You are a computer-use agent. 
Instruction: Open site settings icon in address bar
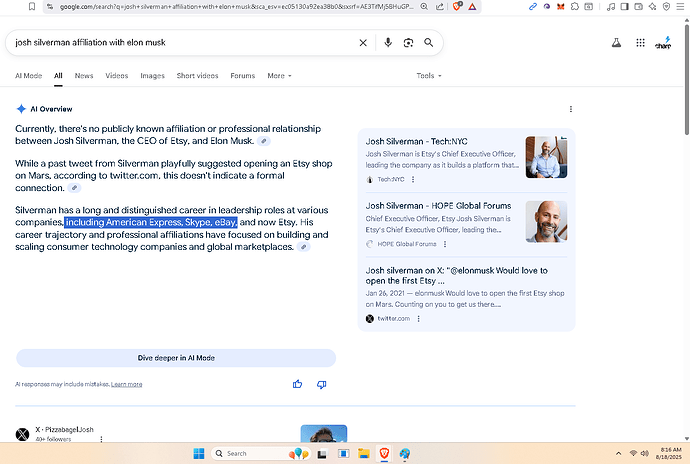click(x=50, y=7)
